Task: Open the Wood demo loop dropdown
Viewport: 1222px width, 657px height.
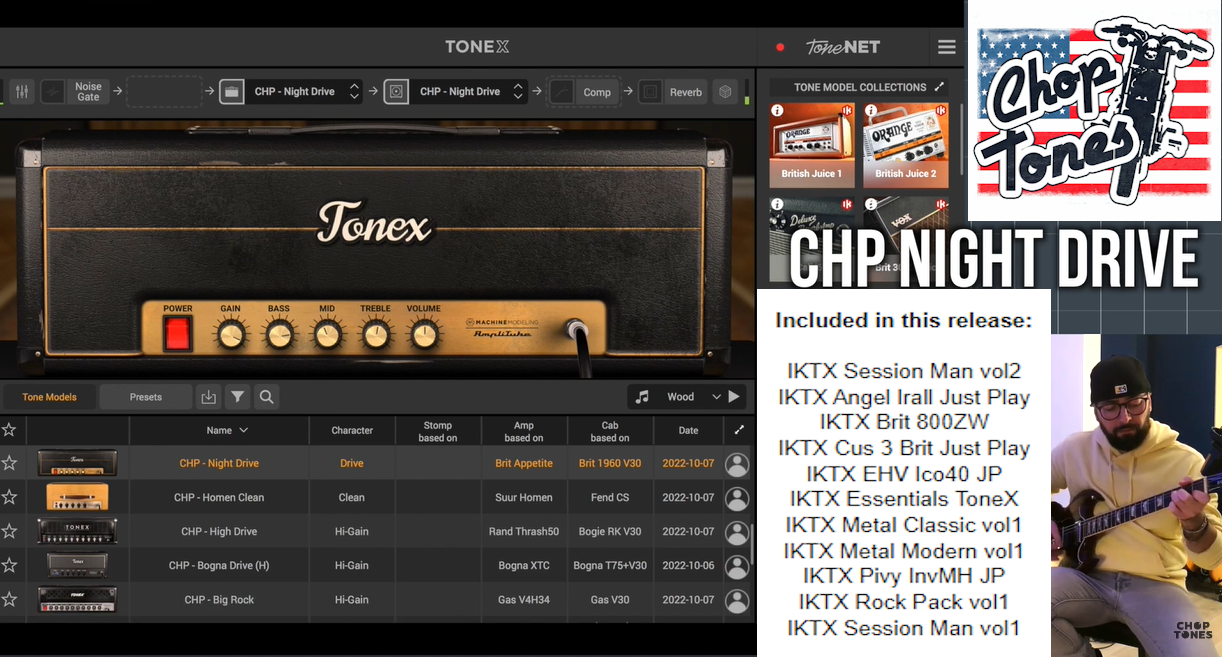Action: 716,397
